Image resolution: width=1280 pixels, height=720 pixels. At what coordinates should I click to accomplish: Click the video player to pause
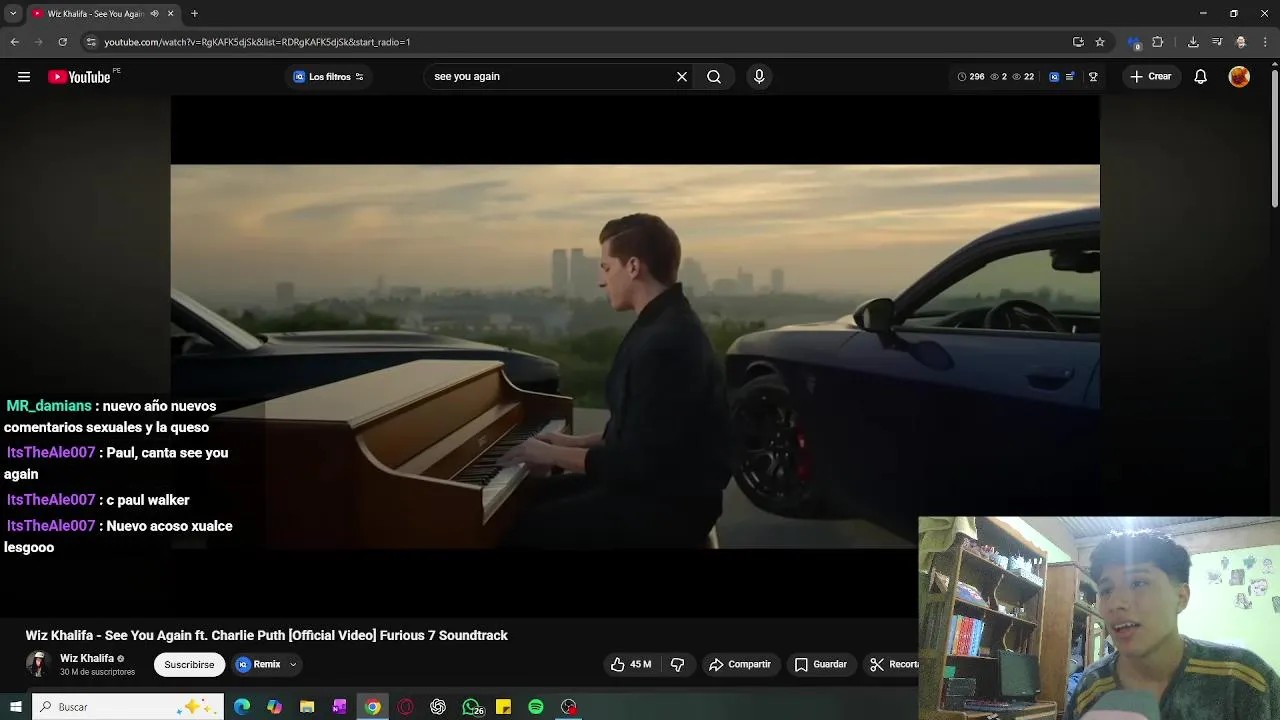click(635, 355)
